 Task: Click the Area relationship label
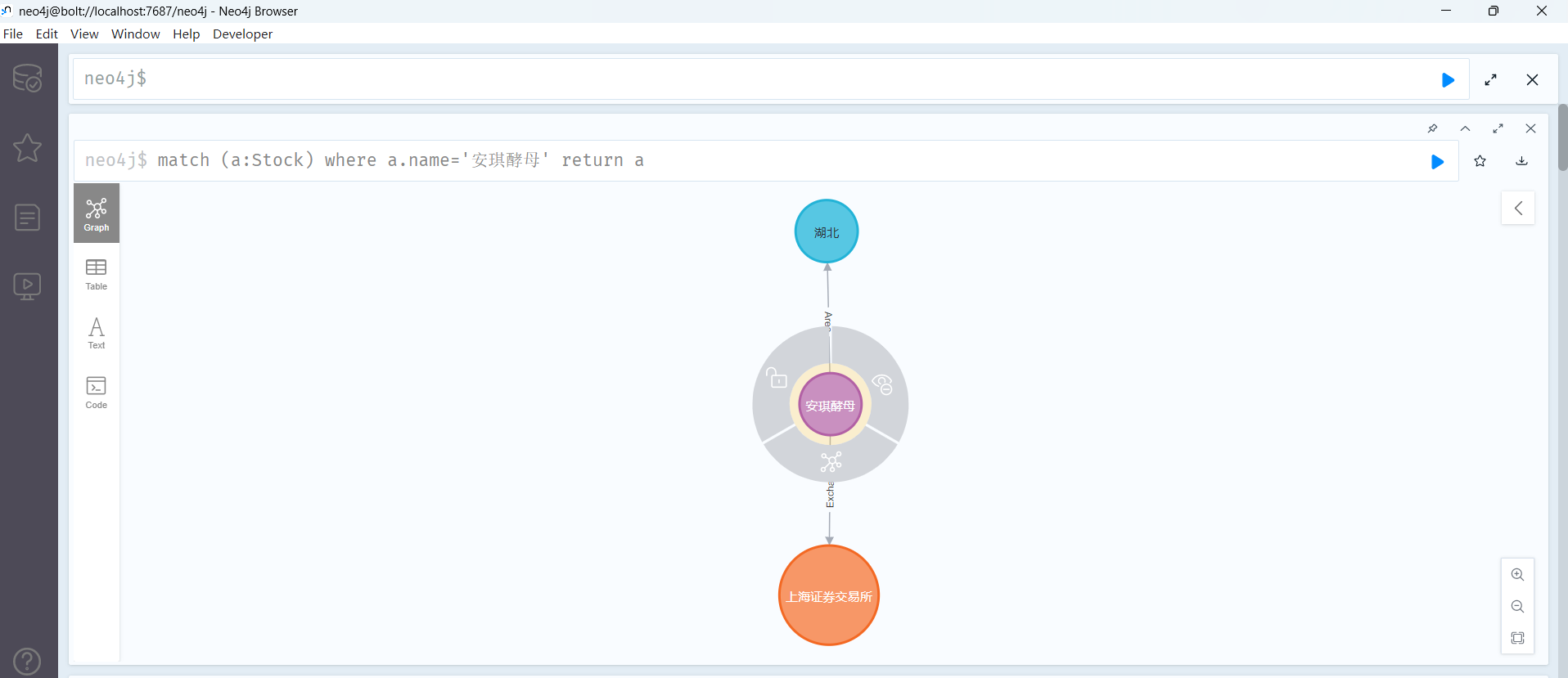tap(828, 320)
